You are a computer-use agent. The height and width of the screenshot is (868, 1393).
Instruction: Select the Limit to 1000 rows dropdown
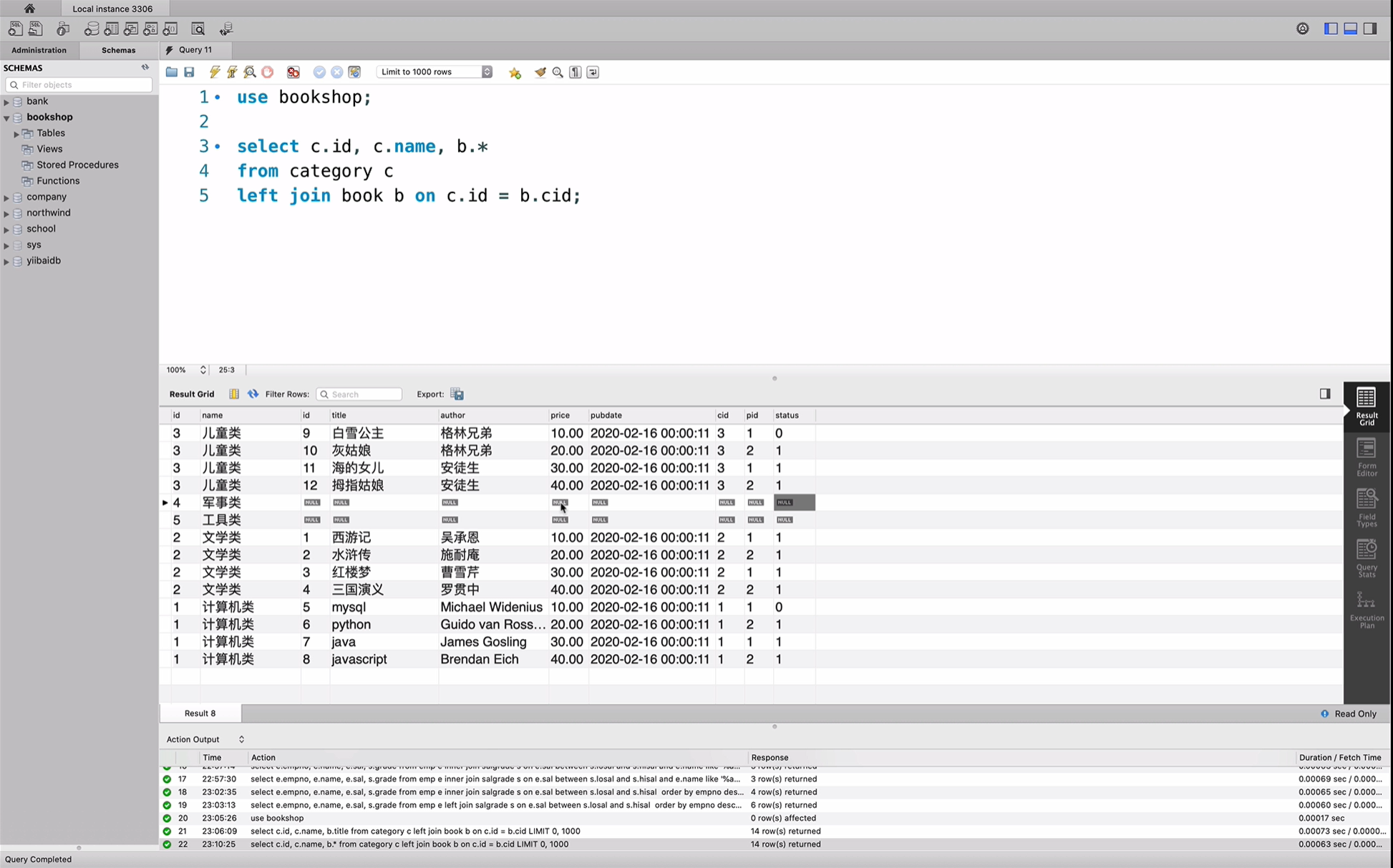(435, 71)
